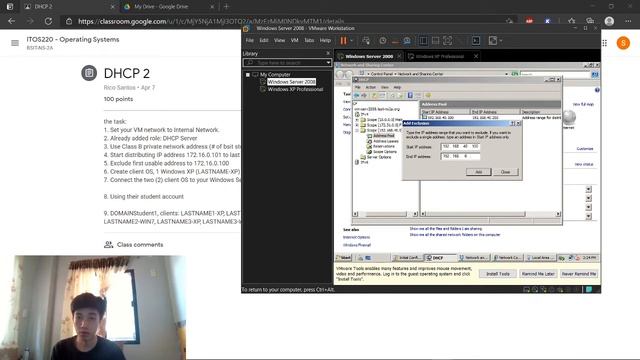Click the Customize link in Network Center
Screen dimensions: 640x360
584,149
